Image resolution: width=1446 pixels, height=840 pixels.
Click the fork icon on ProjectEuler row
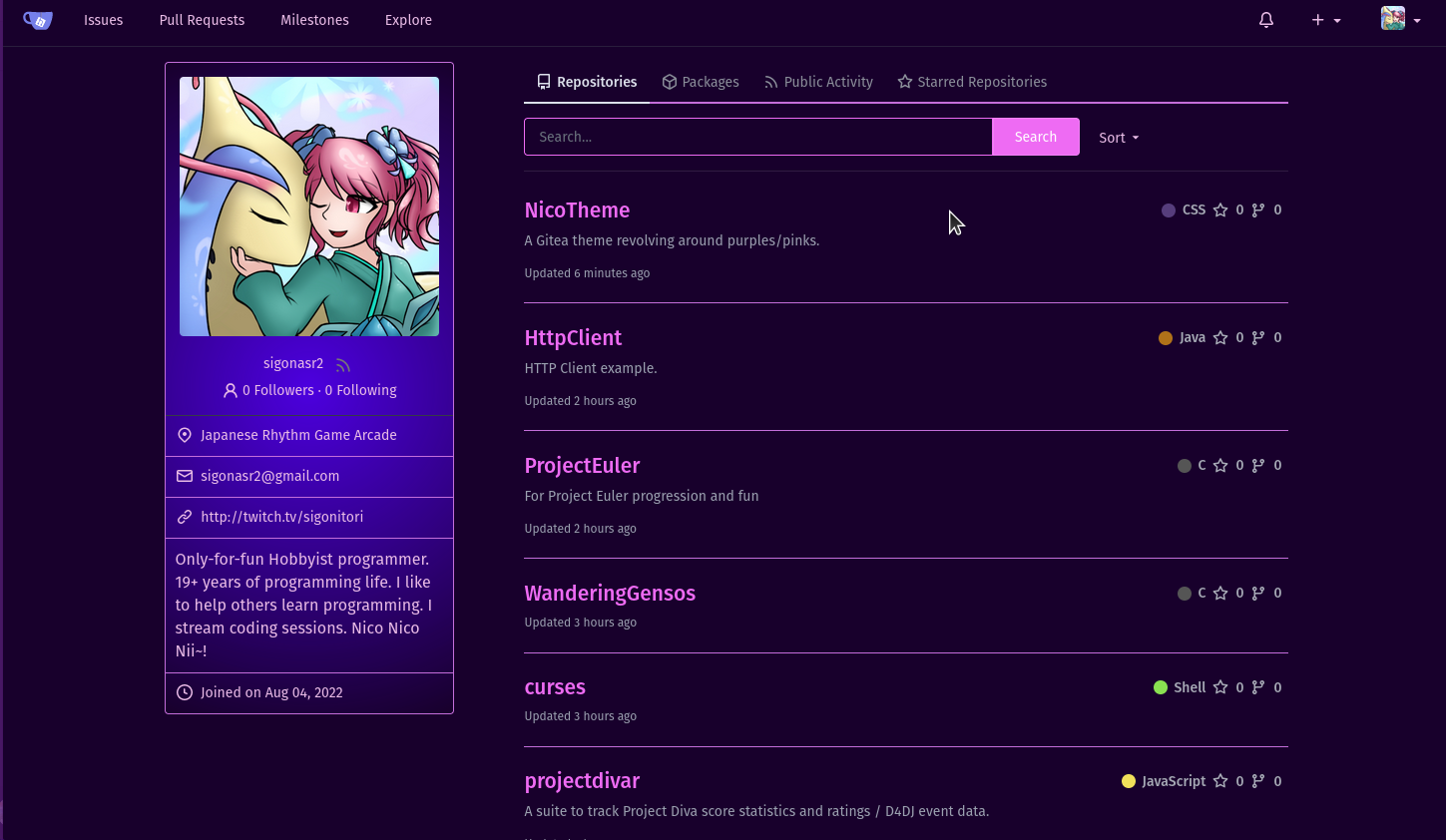pyautogui.click(x=1258, y=466)
